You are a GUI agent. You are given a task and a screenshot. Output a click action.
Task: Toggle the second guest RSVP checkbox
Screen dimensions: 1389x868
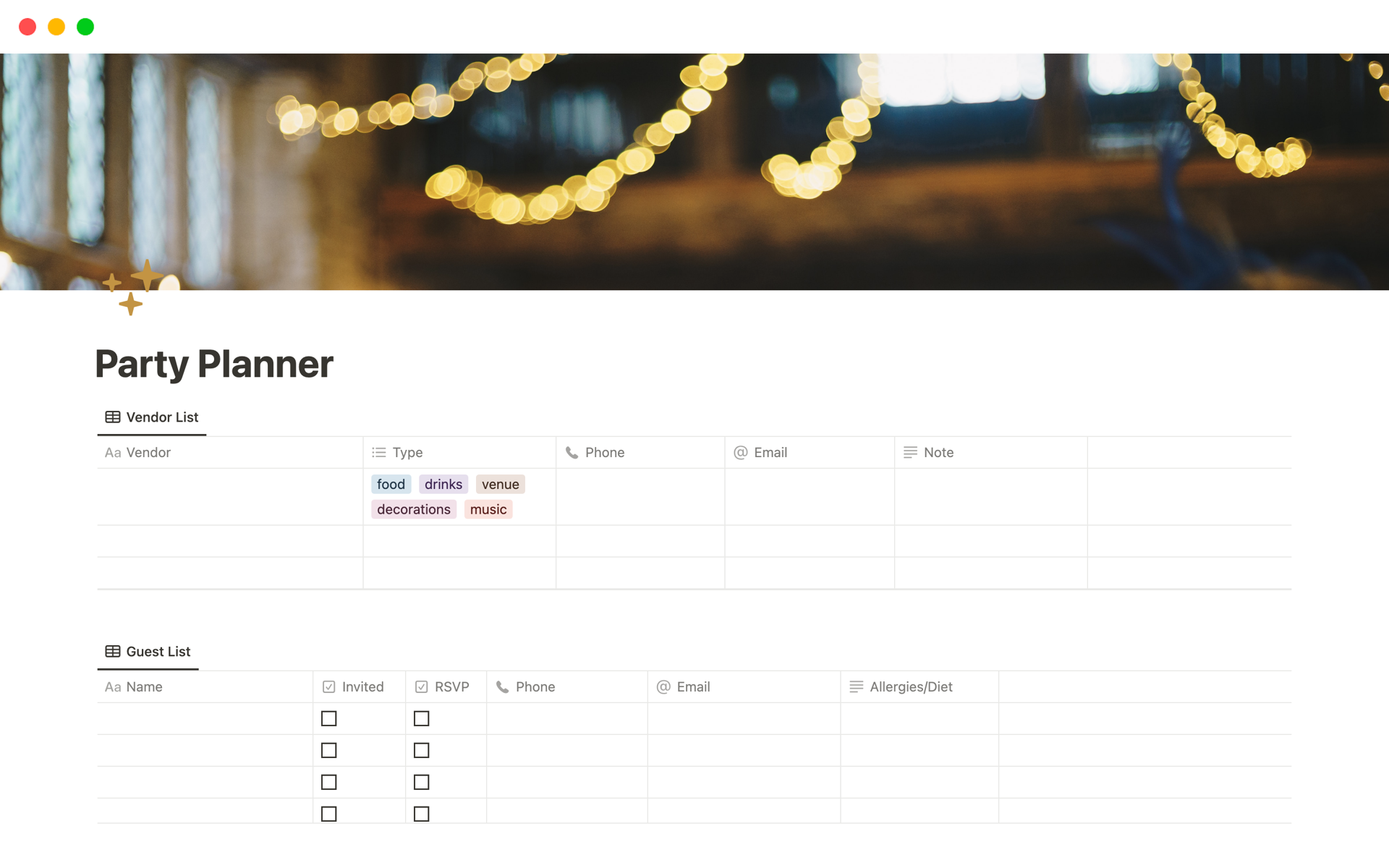point(421,750)
